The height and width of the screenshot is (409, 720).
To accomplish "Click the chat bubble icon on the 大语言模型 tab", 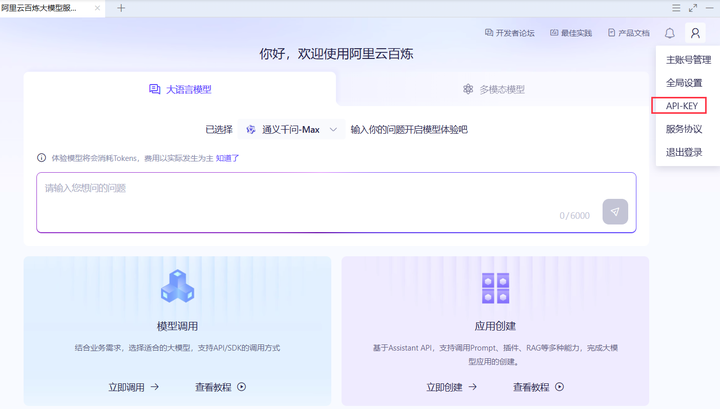I will (x=154, y=89).
